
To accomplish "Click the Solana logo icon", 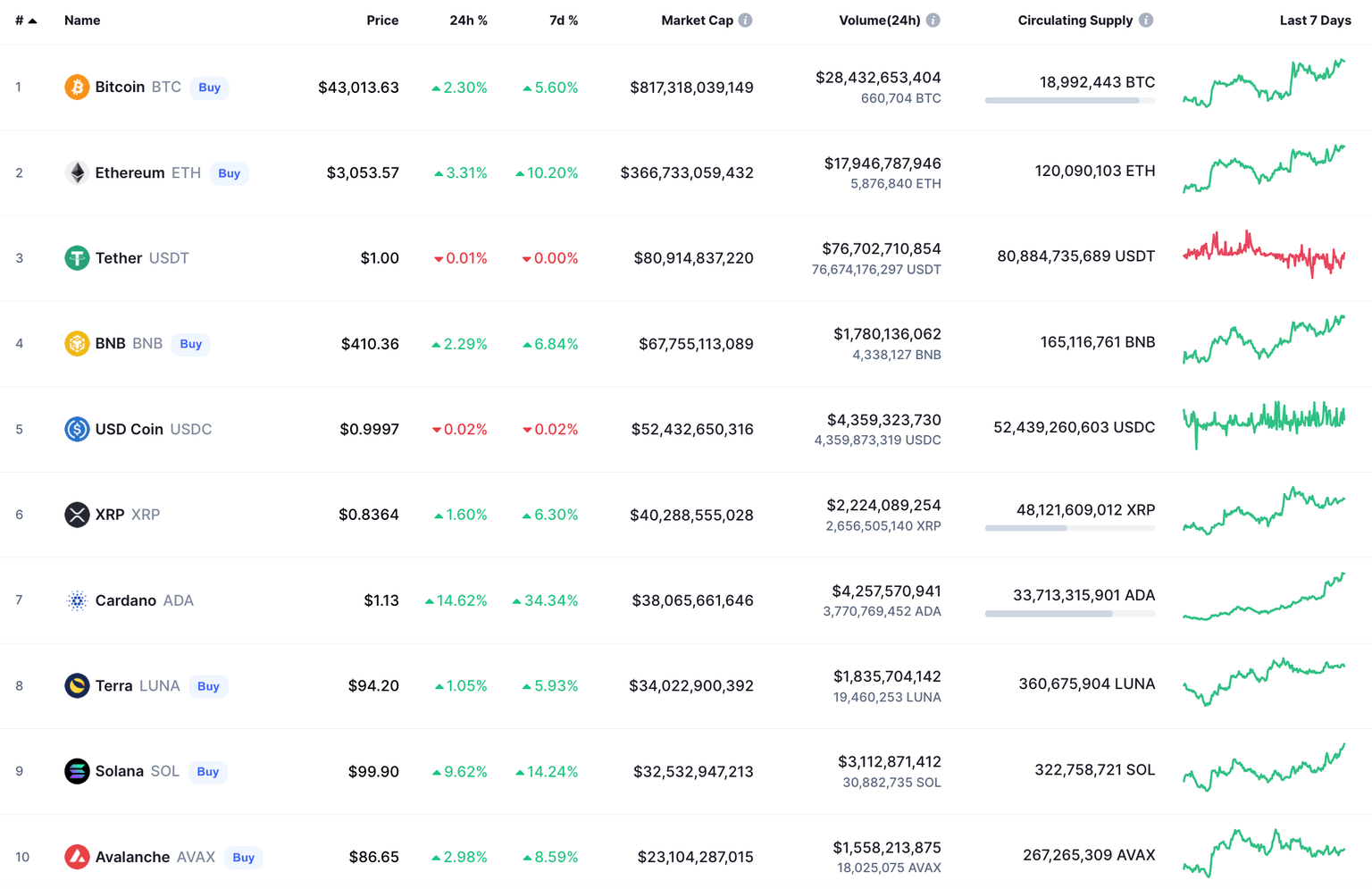I will [77, 771].
